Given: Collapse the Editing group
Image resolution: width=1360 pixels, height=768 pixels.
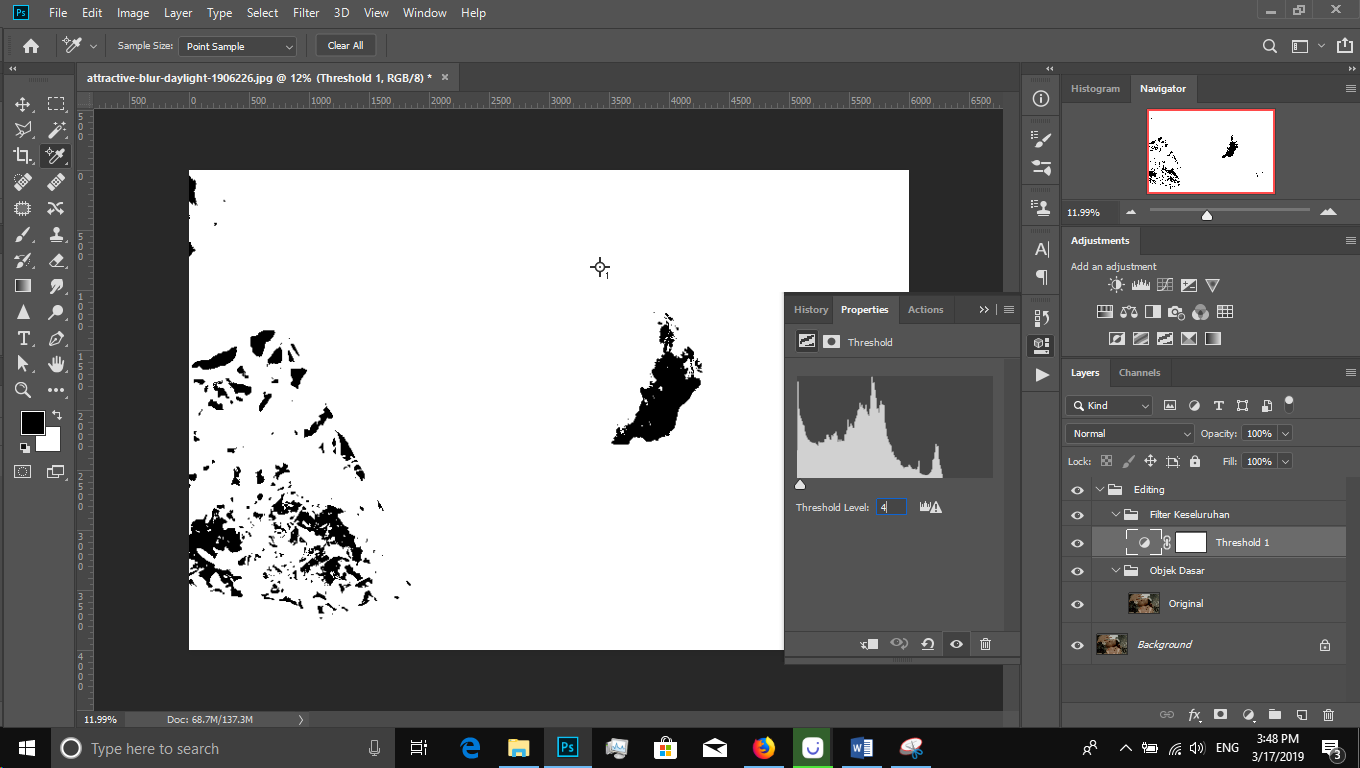Looking at the screenshot, I should [x=1100, y=490].
